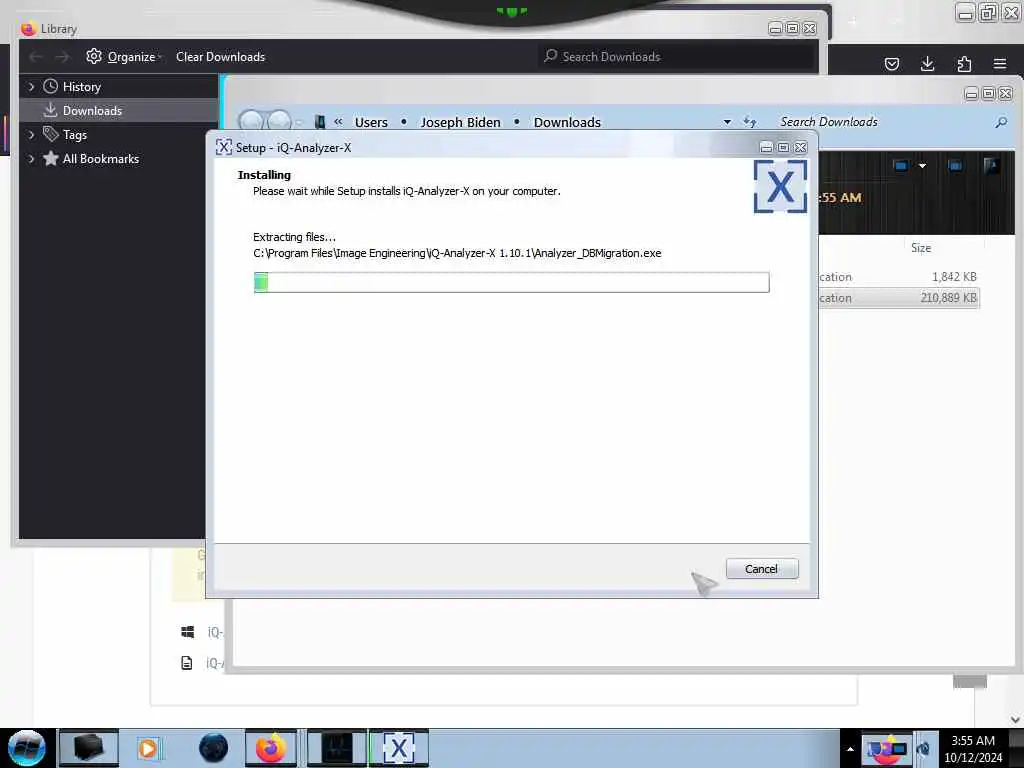Expand the Tags tree item
This screenshot has height=768, width=1024.
[x=31, y=135]
